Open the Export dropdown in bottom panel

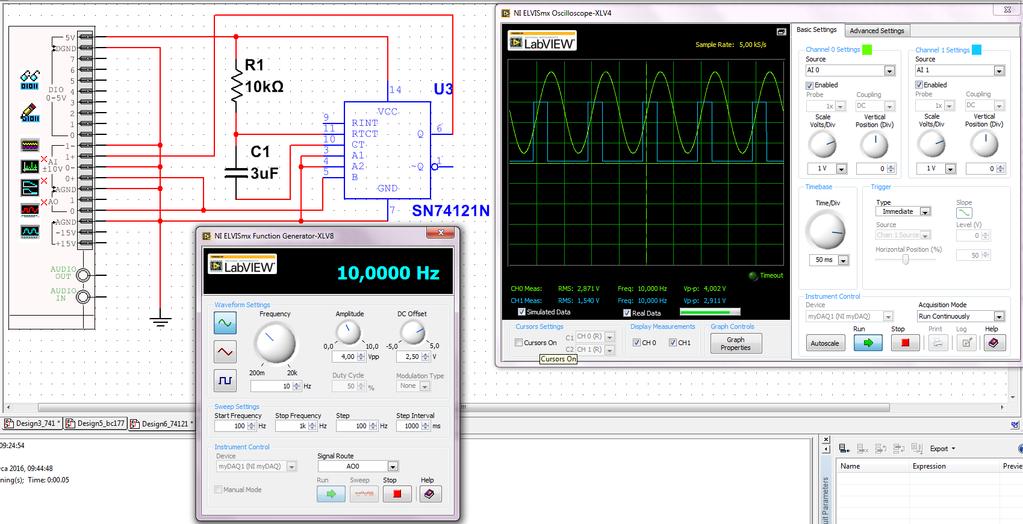click(942, 448)
